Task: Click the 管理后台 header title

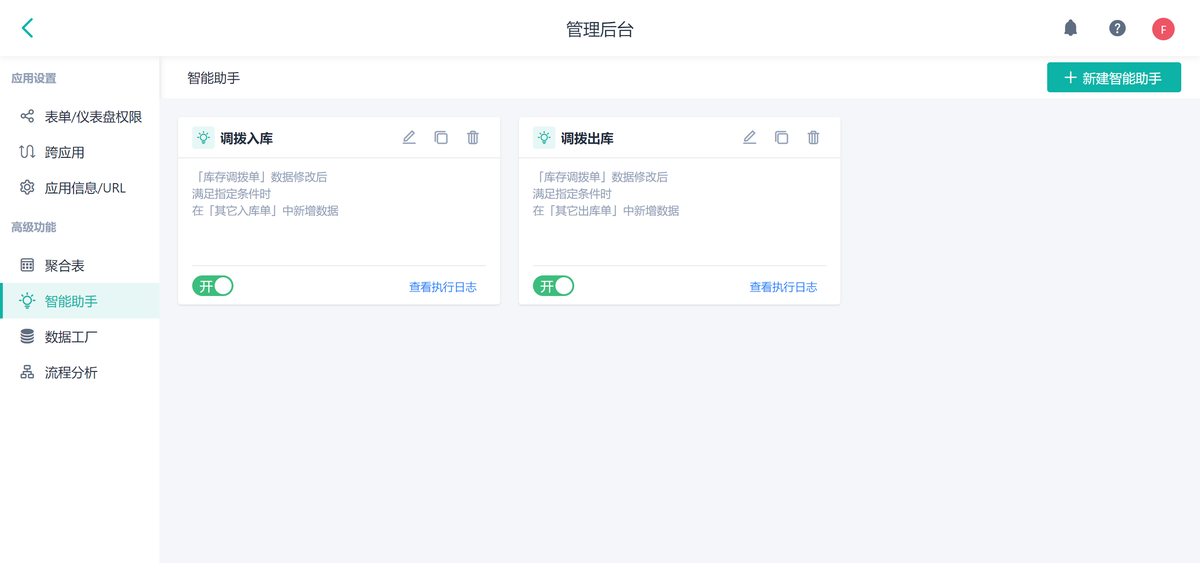Action: 600,29
